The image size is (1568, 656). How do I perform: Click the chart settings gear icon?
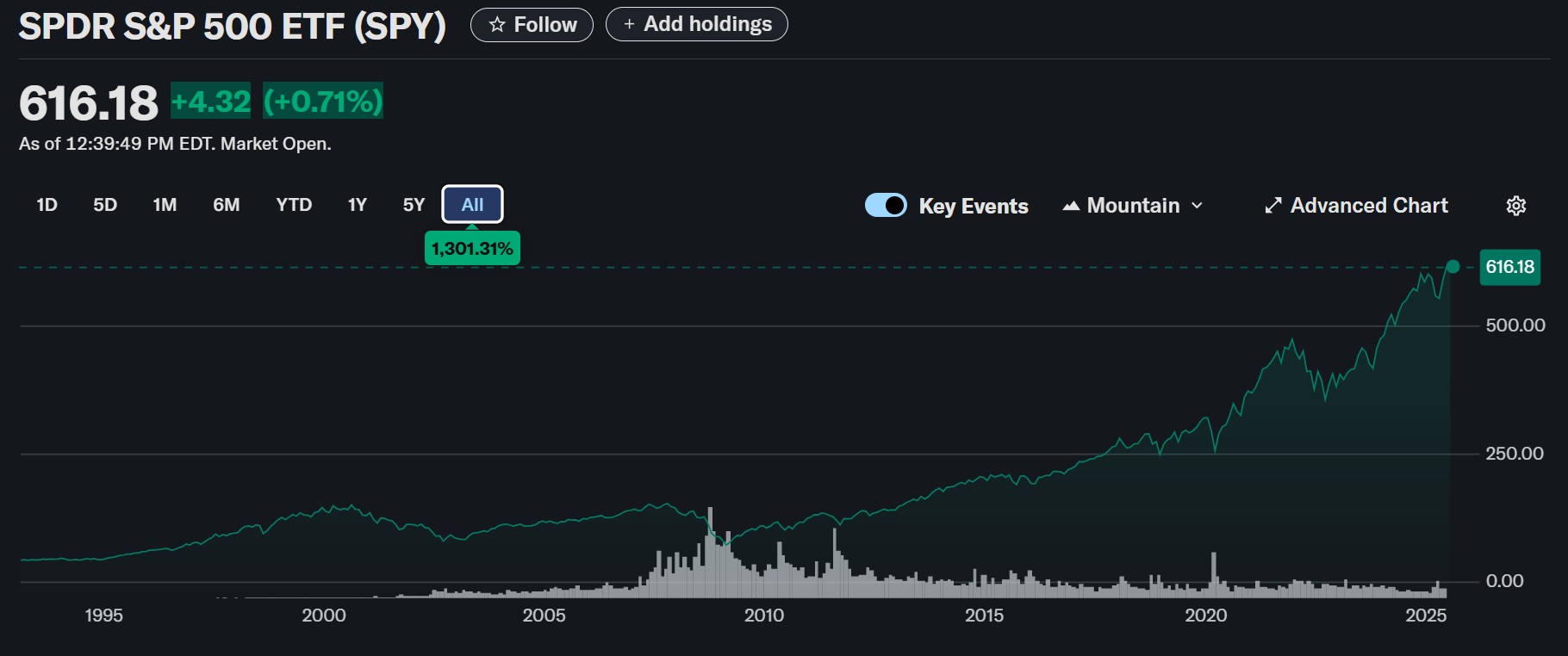(1516, 206)
